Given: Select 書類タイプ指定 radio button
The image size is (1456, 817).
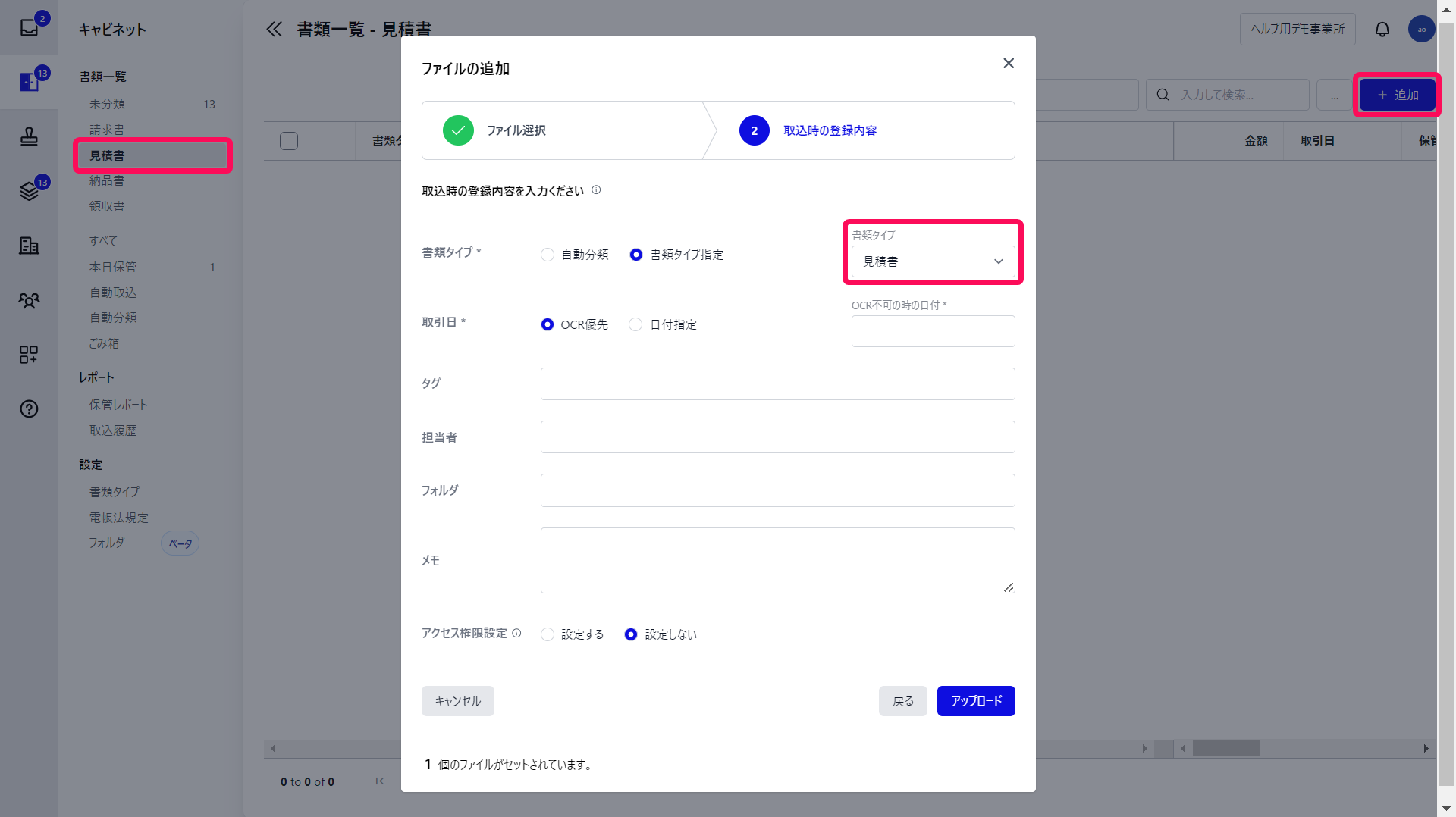Looking at the screenshot, I should [x=636, y=255].
